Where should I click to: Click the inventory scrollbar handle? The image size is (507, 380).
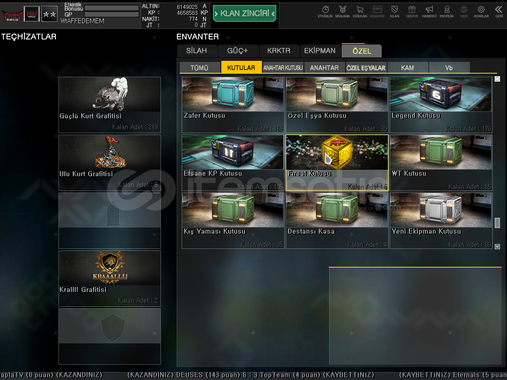coord(497,223)
